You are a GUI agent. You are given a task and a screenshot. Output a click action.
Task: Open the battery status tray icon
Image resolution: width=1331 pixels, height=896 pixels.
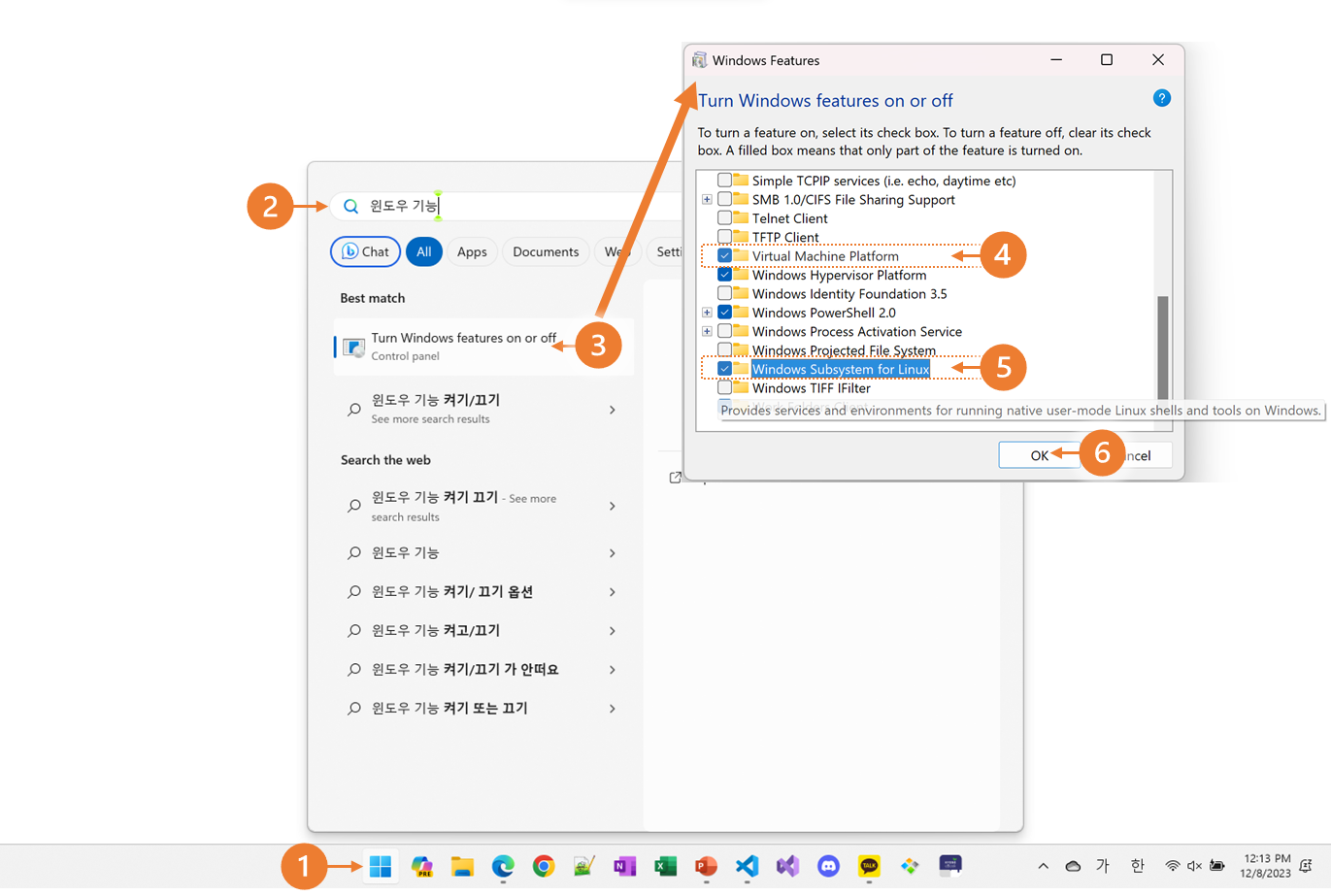click(1217, 866)
